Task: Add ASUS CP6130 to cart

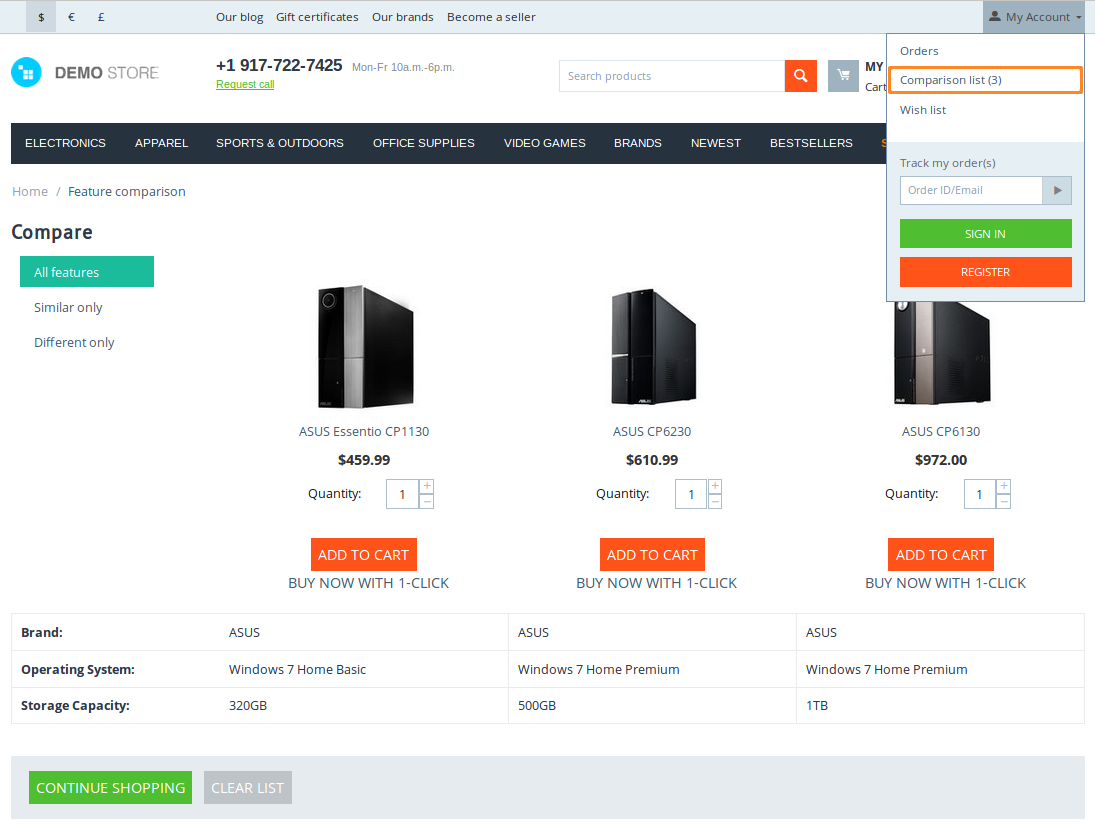Action: pos(941,555)
